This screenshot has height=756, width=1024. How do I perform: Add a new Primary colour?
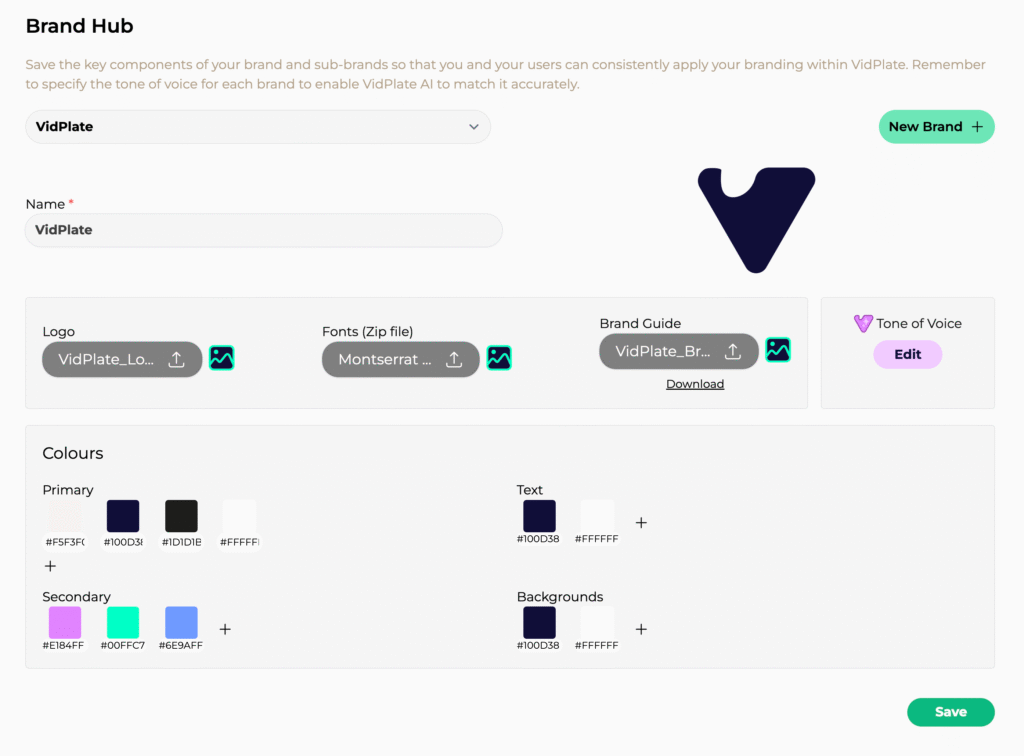[50, 566]
